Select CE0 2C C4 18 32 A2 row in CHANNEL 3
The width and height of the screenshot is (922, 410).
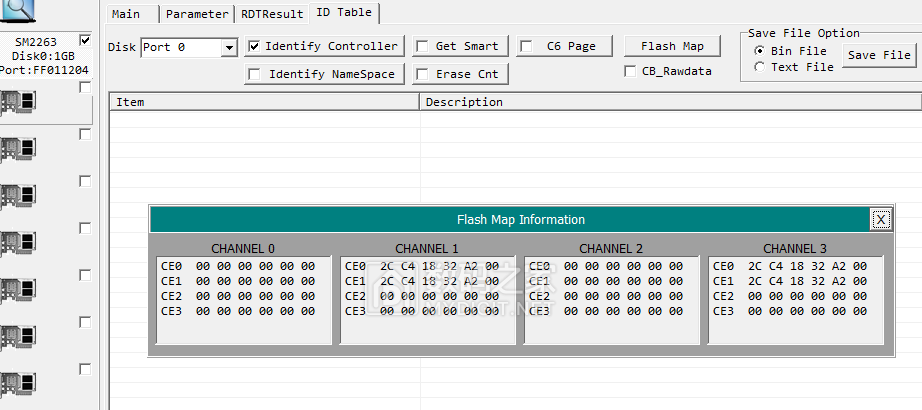pos(790,266)
